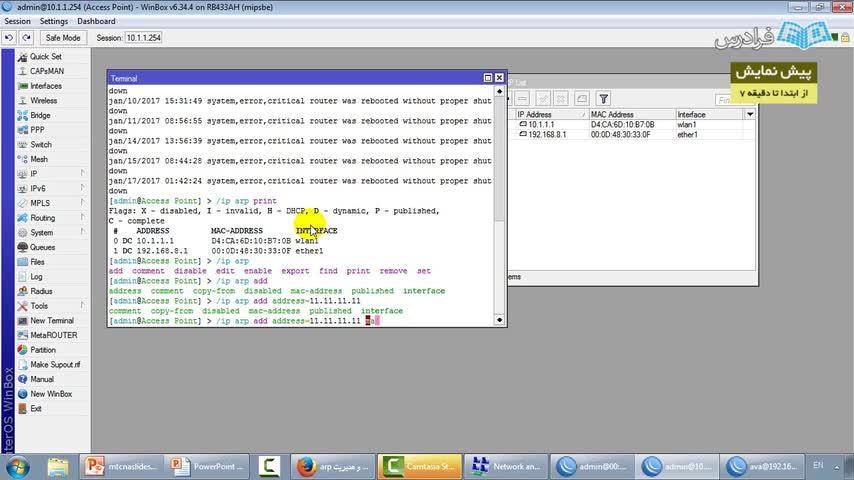
Task: Maximize the Terminal window
Action: coord(488,78)
